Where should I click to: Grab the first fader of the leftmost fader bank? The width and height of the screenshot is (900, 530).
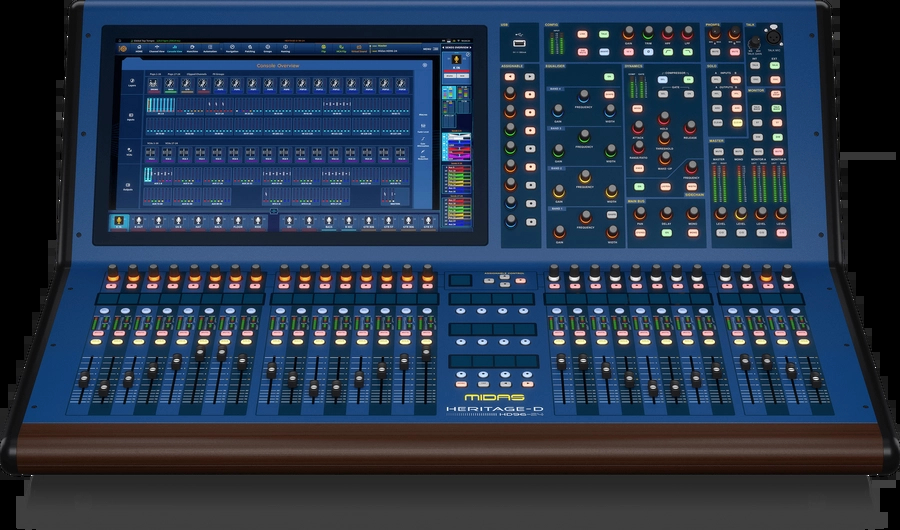pos(84,378)
